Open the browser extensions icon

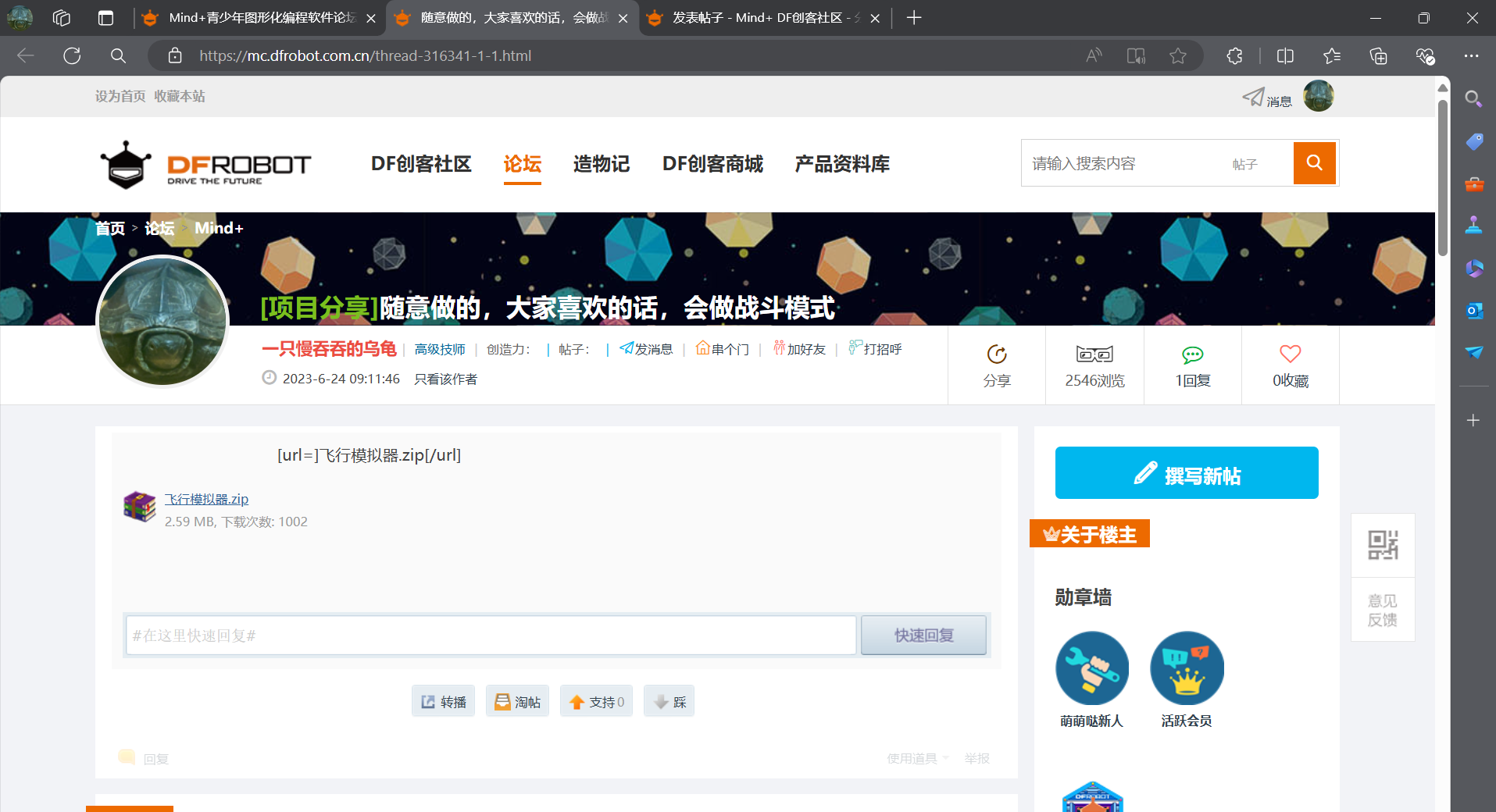coord(1234,55)
